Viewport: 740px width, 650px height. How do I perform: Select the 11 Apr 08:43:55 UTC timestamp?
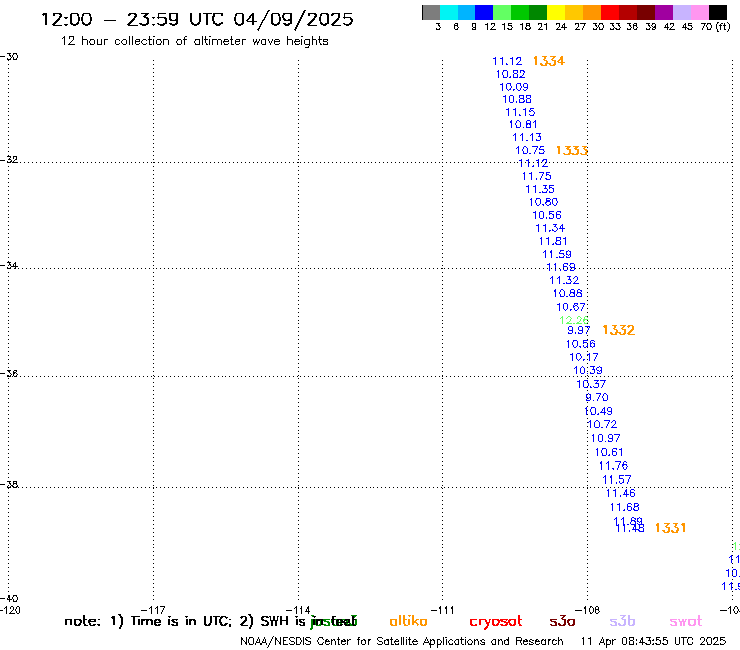pos(653,642)
